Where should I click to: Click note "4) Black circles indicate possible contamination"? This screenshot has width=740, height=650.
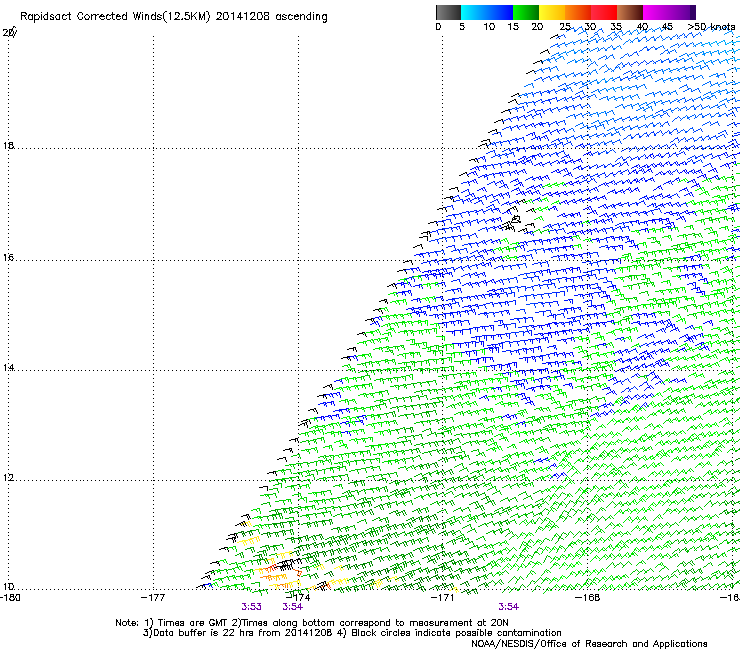[450, 633]
